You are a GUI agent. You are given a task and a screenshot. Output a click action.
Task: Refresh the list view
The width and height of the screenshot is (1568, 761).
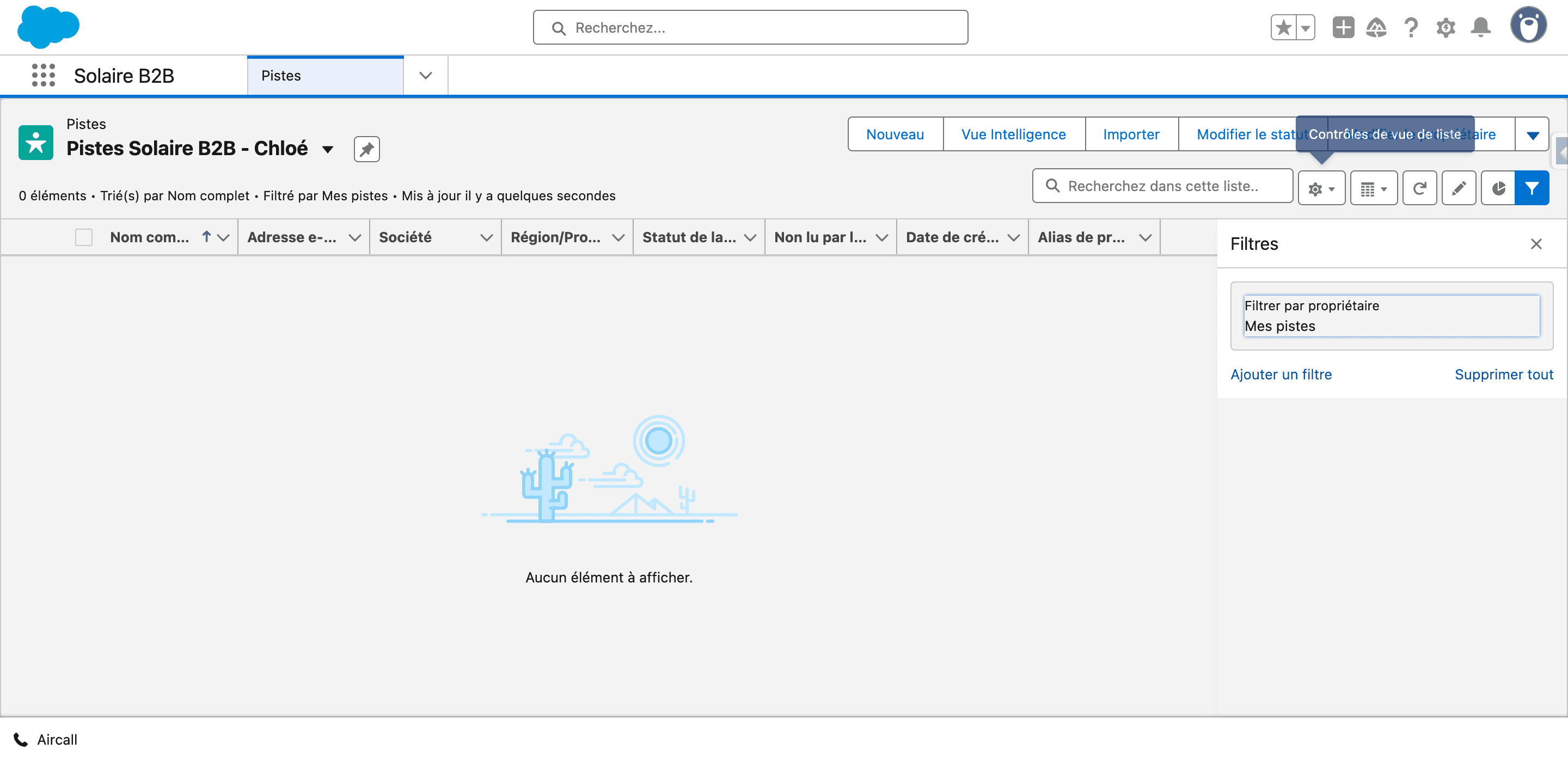1419,188
